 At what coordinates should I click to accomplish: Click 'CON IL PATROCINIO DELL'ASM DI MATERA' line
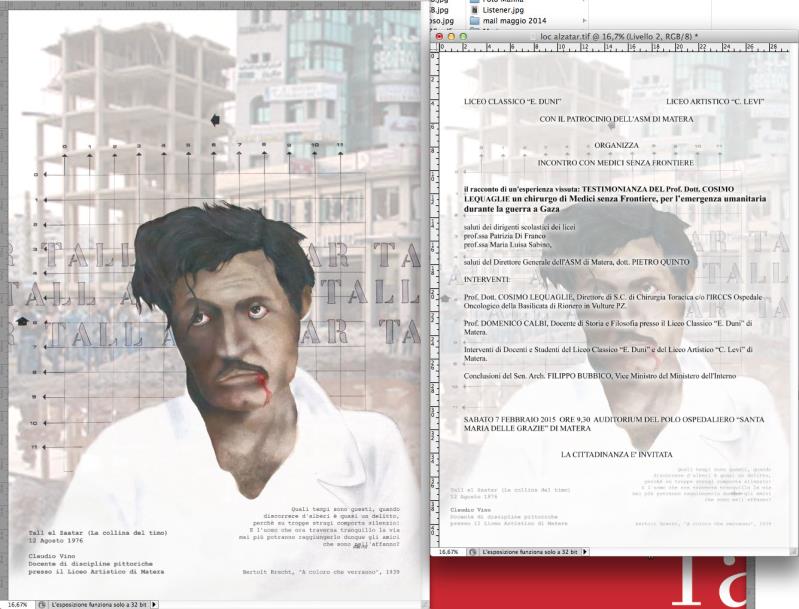click(617, 119)
